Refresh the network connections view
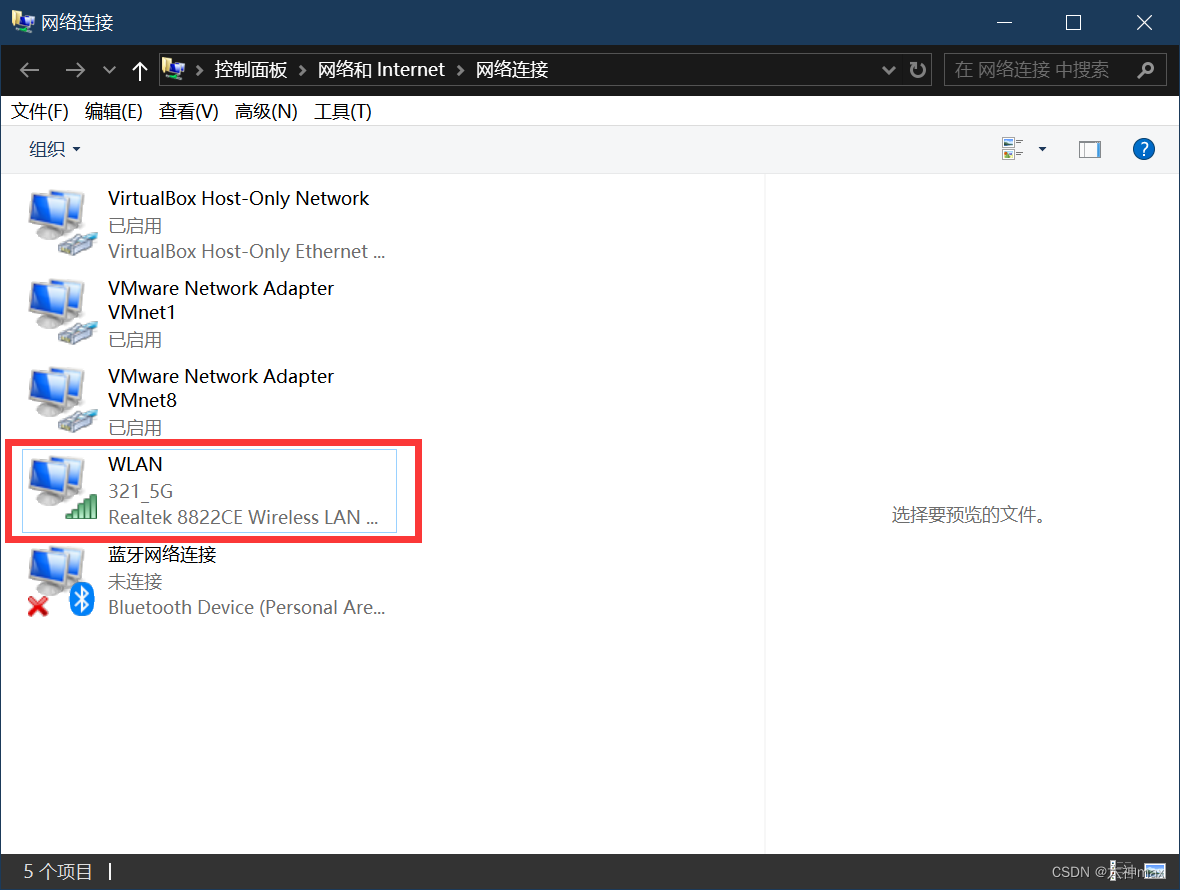This screenshot has height=890, width=1180. click(917, 70)
